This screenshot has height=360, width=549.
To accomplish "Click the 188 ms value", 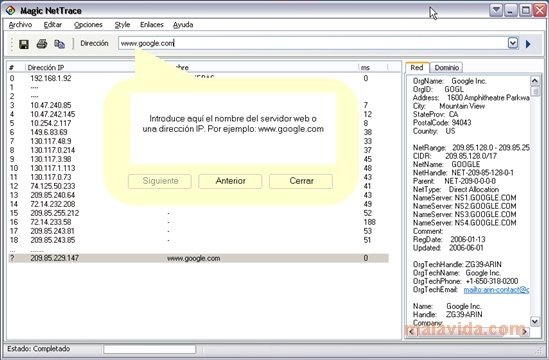I will pyautogui.click(x=369, y=222).
